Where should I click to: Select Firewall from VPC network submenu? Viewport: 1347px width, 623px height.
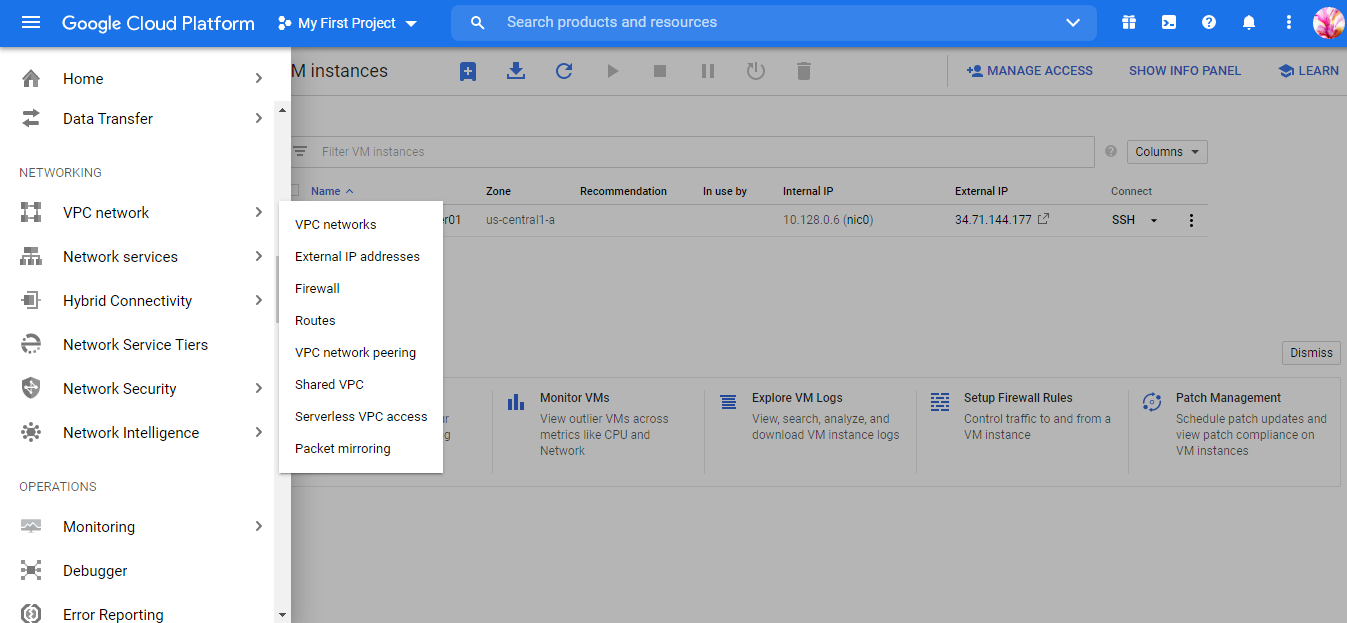(317, 289)
